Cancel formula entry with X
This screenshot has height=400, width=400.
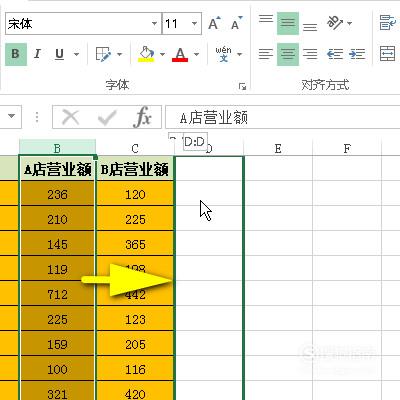[x=71, y=117]
